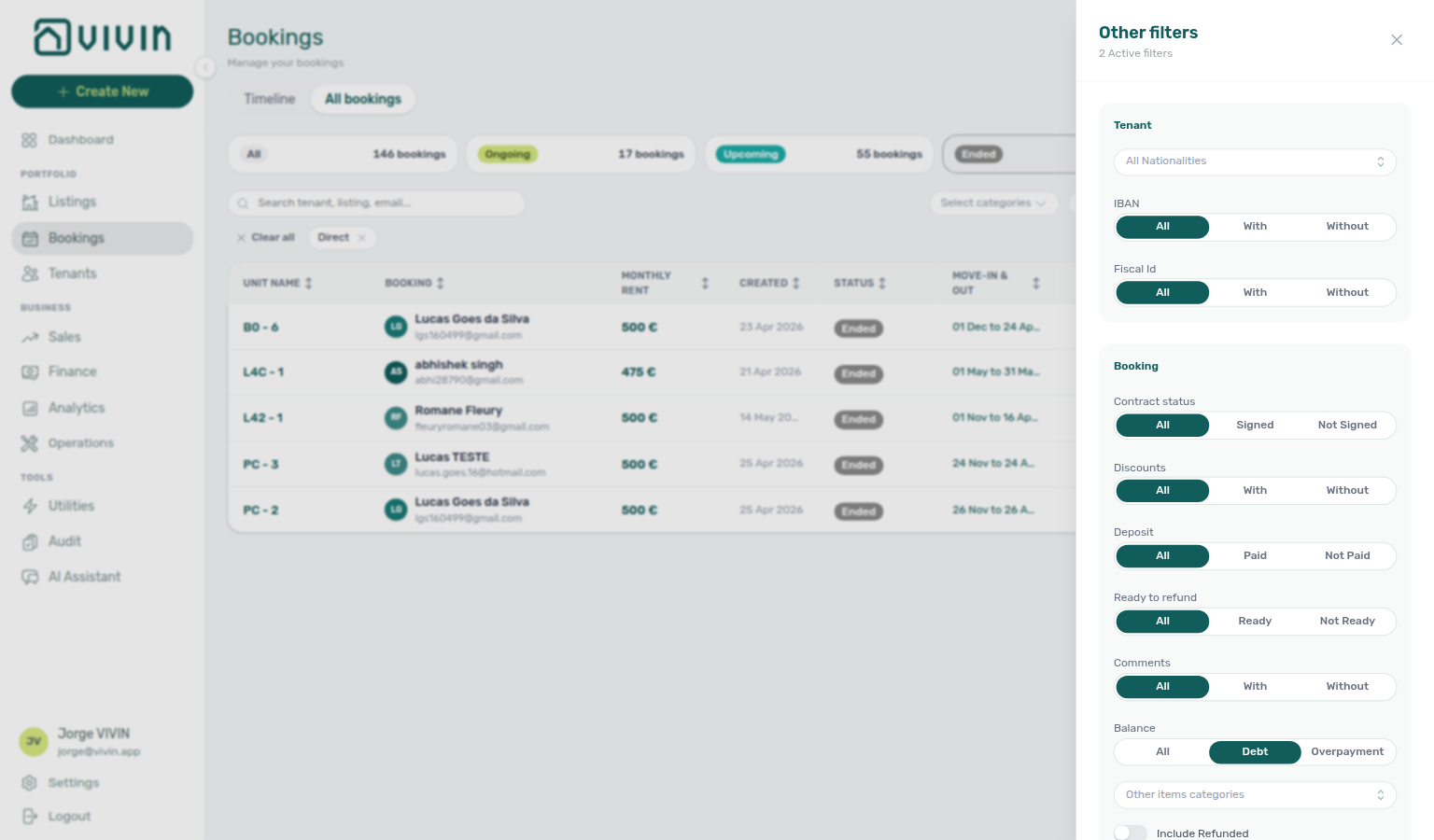1434x840 pixels.
Task: Remove the Direct filter chip
Action: click(361, 238)
